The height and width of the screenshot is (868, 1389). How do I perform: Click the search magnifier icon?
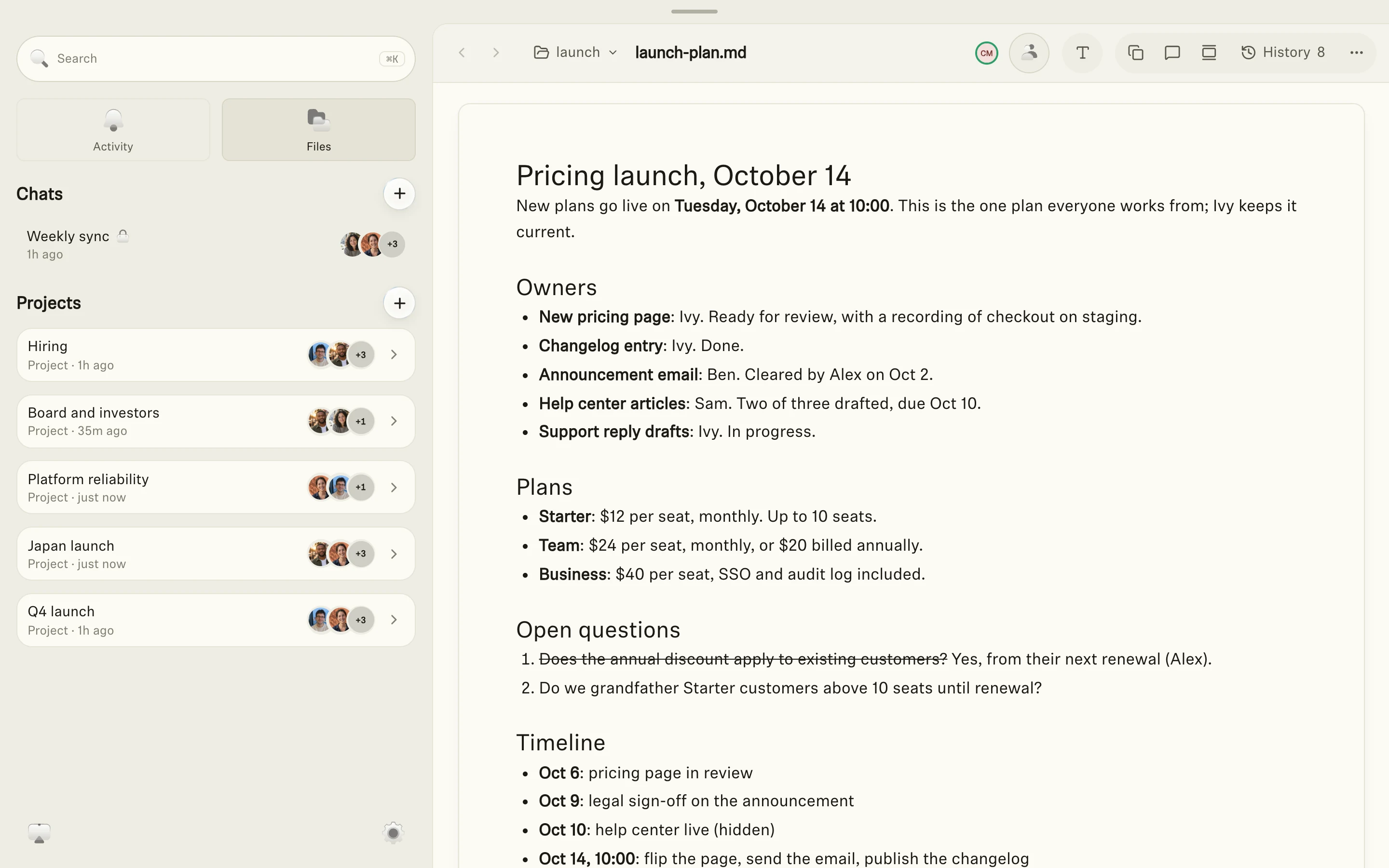point(39,58)
